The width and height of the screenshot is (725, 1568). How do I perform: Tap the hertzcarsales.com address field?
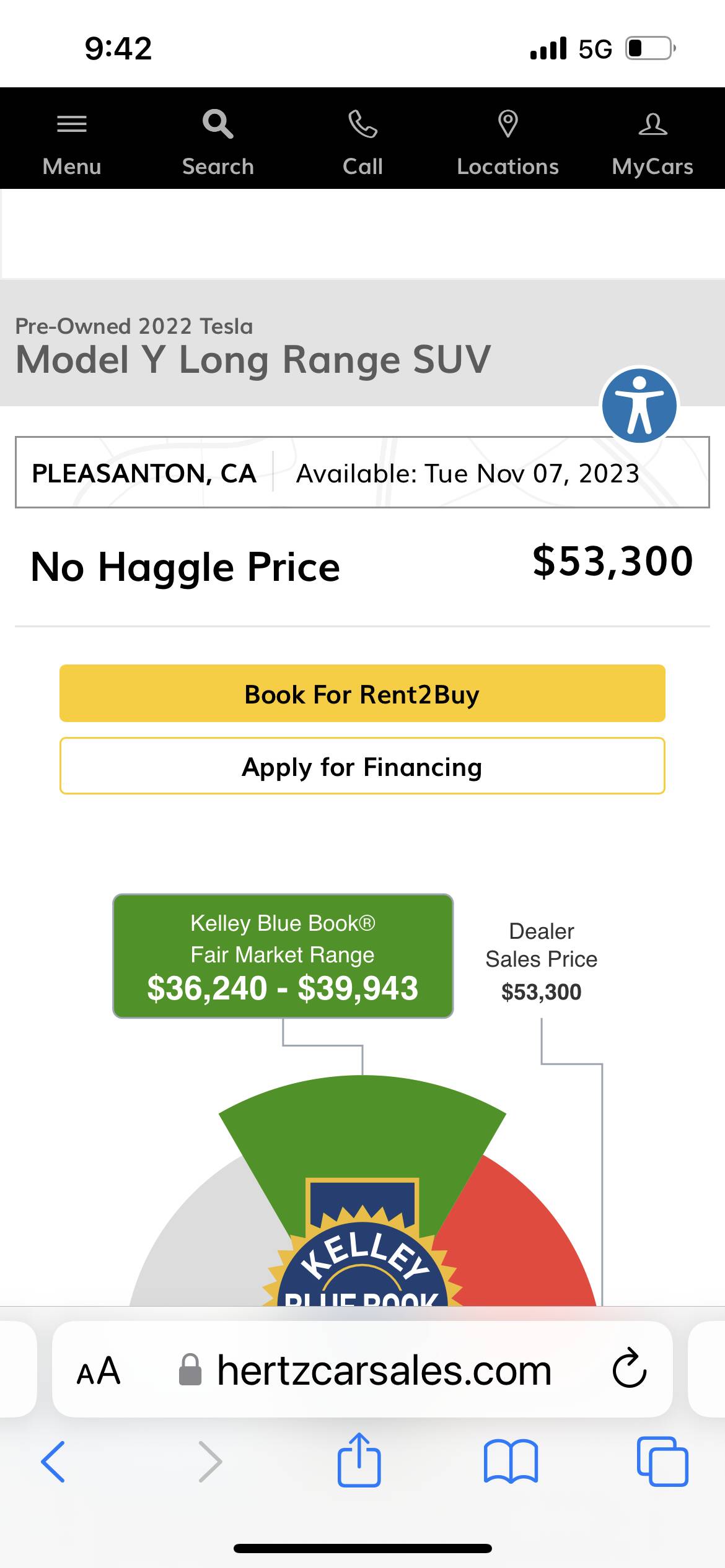click(384, 1371)
